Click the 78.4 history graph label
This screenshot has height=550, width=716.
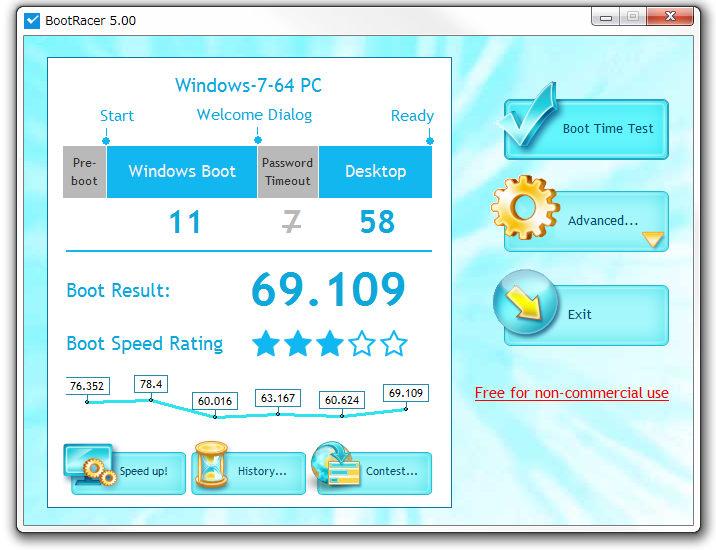[151, 384]
